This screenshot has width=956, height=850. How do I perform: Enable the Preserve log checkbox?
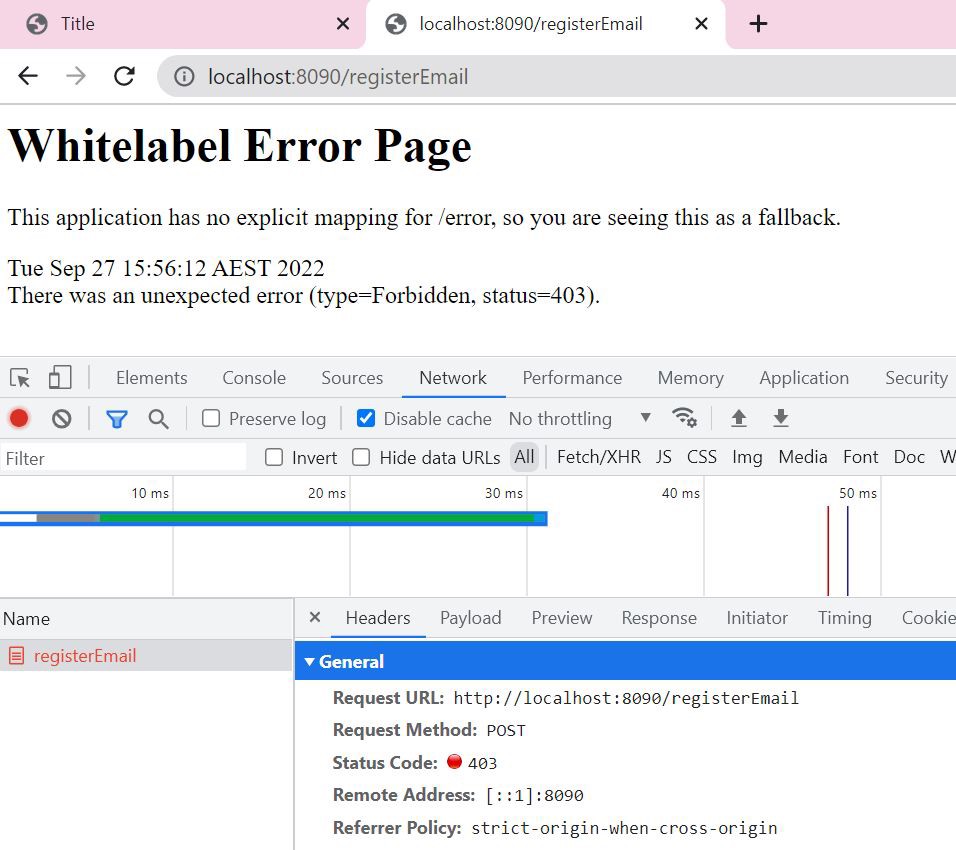coord(211,418)
